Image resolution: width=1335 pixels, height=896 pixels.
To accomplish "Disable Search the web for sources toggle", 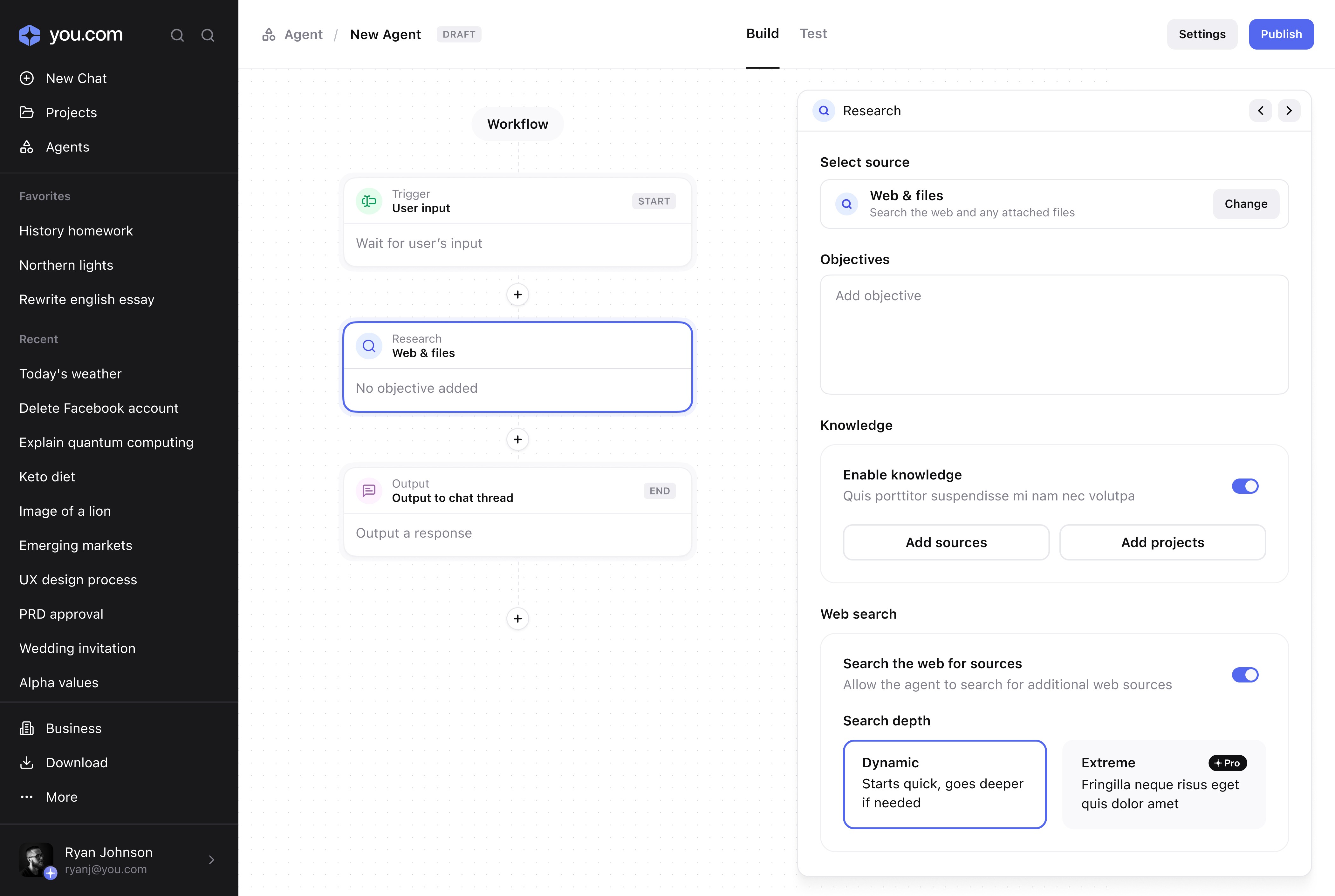I will pos(1245,675).
